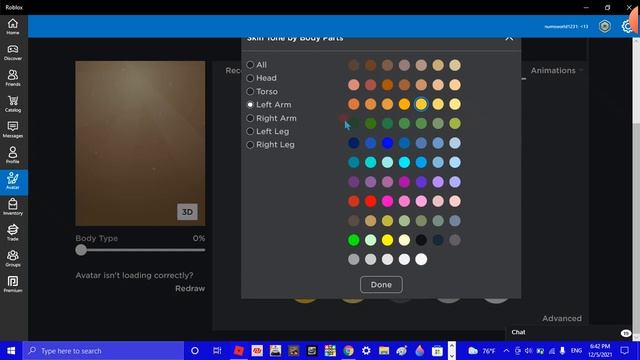The width and height of the screenshot is (640, 360).
Task: Select the Right Arm radio button
Action: pyautogui.click(x=250, y=118)
